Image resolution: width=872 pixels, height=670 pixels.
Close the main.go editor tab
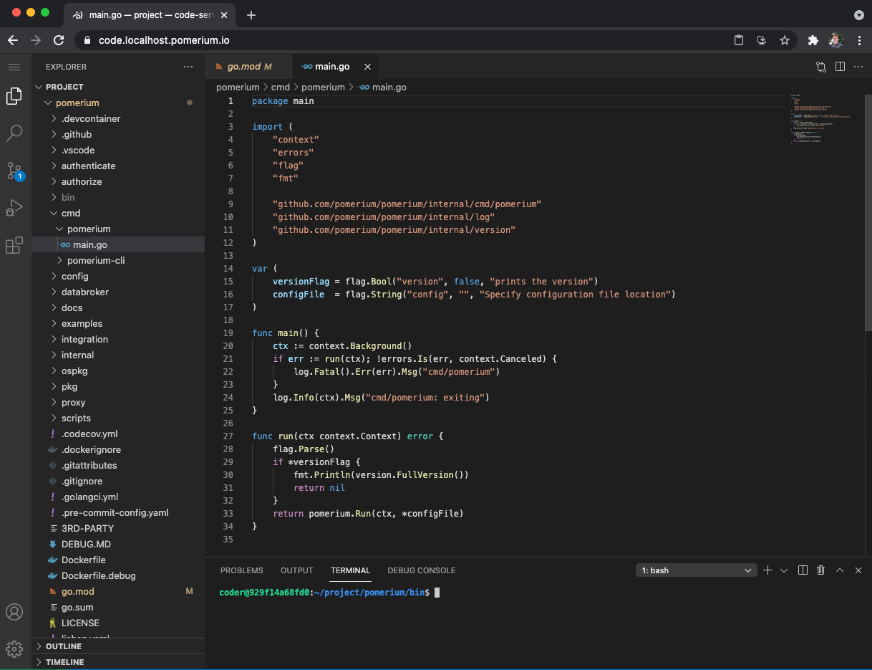pos(367,67)
